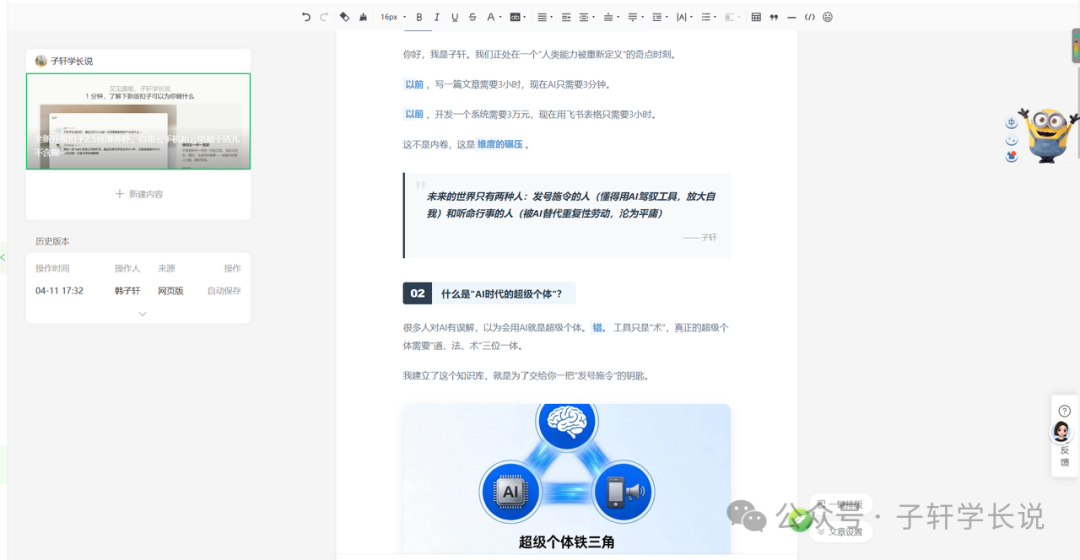
Task: Click 韩子轩 in the history row
Action: coord(127,291)
